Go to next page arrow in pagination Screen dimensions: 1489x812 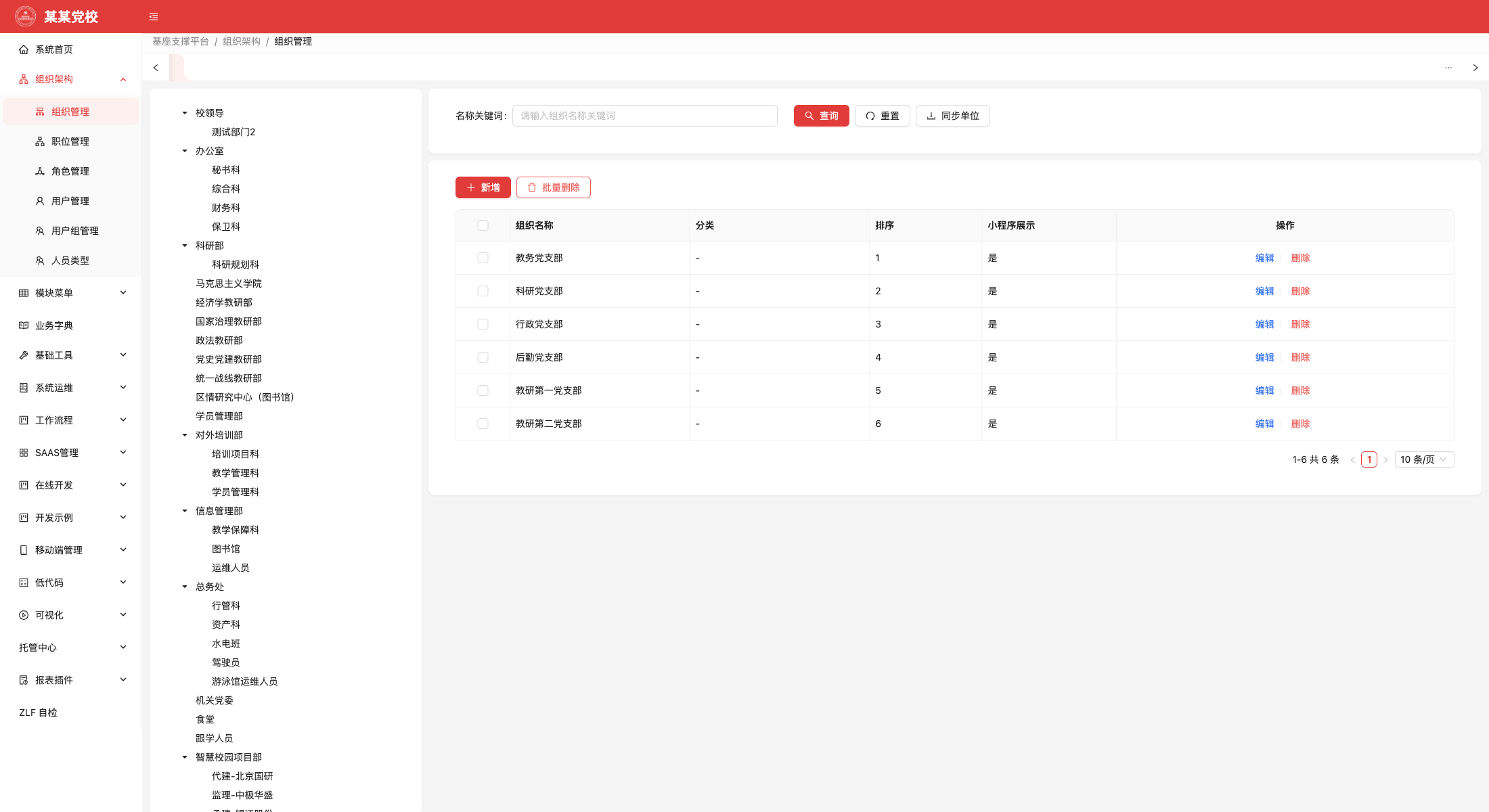pos(1385,459)
